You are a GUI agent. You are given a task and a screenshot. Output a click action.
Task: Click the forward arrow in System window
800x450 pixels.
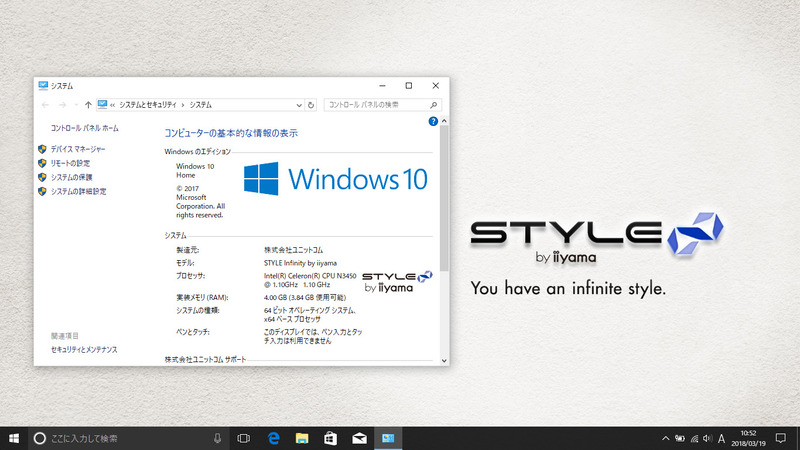(62, 105)
